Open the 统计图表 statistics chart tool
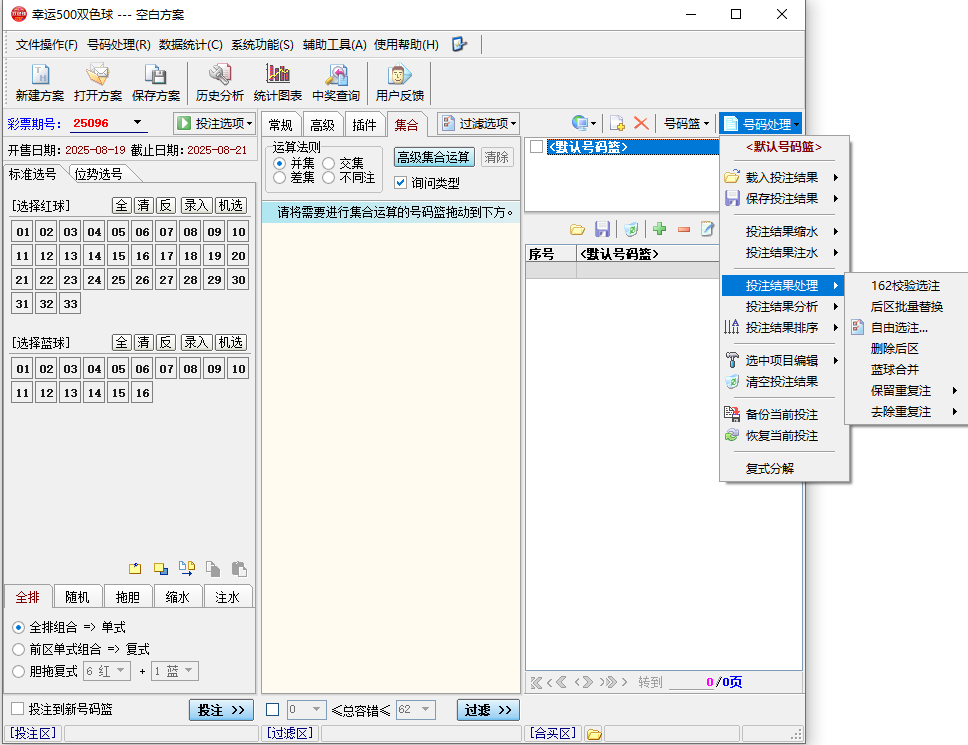The width and height of the screenshot is (968, 745). coord(277,83)
